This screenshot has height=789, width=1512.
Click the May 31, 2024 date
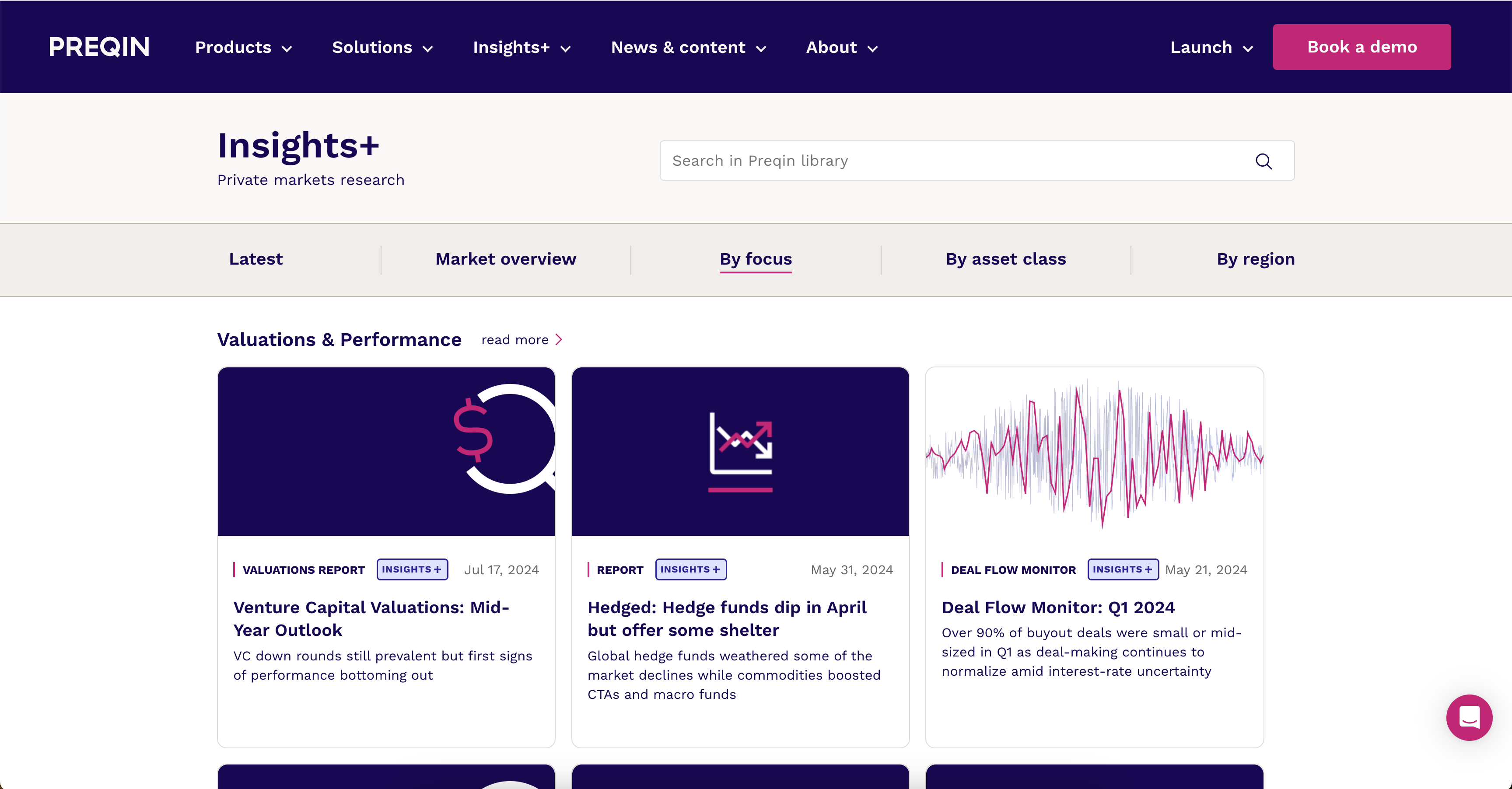point(852,570)
